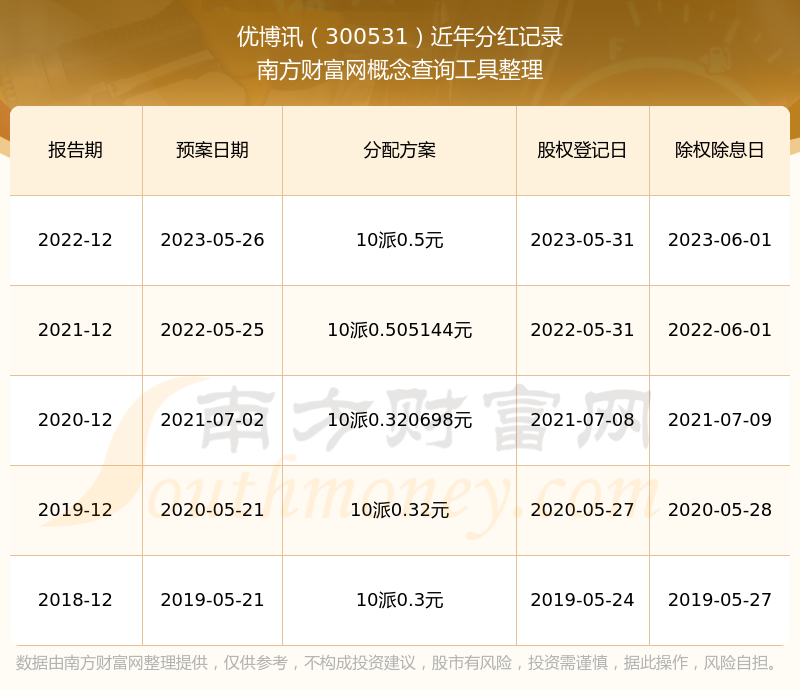This screenshot has height=690, width=800.
Task: Click the 2020-05-21 date cell
Action: coord(212,509)
